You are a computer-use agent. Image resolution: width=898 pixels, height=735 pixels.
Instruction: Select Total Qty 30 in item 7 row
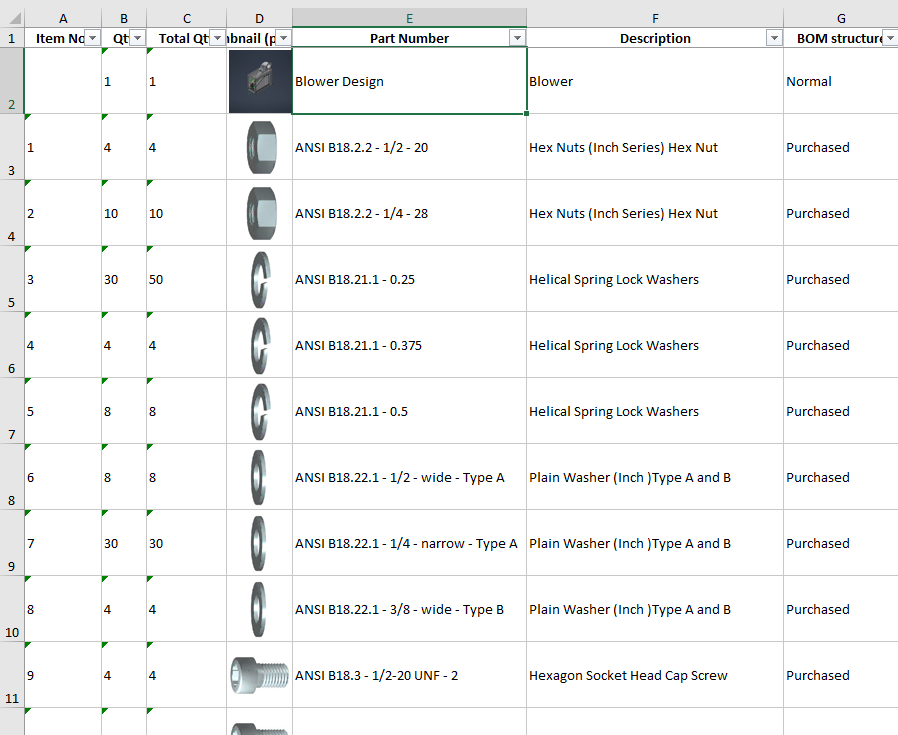click(x=187, y=543)
